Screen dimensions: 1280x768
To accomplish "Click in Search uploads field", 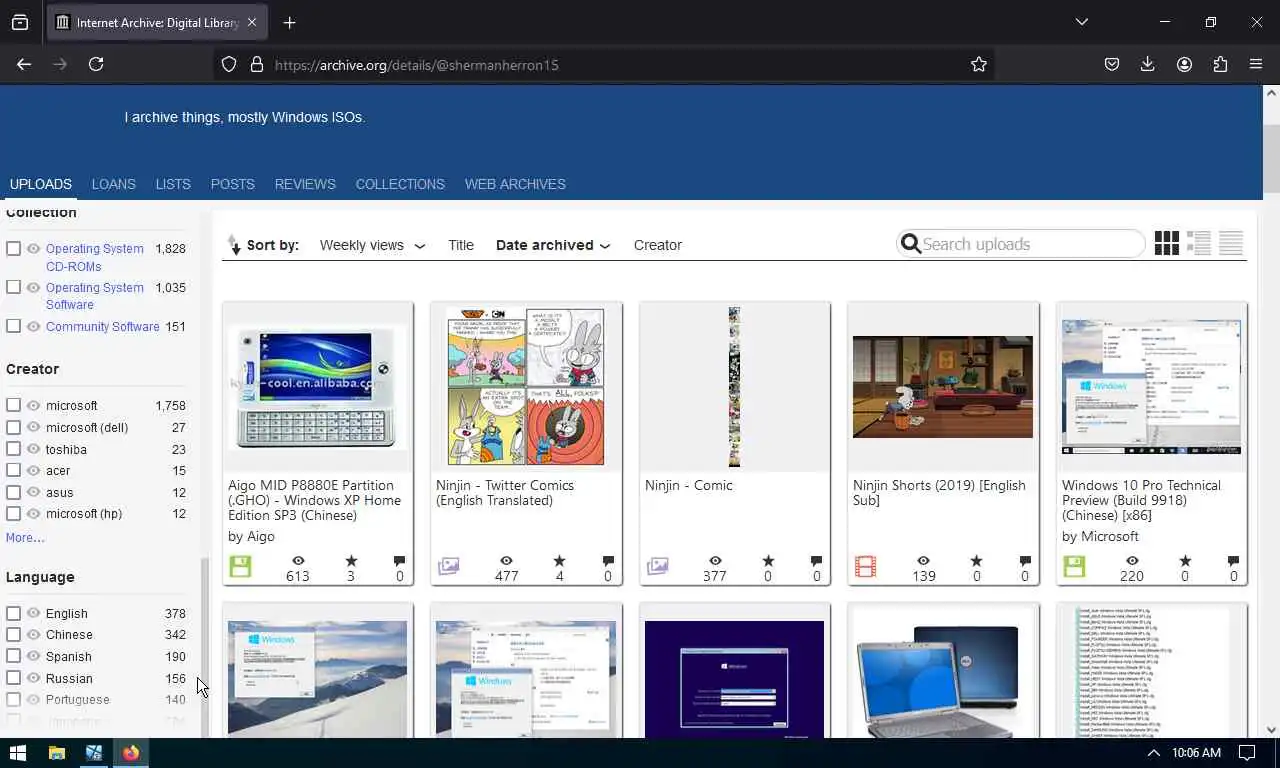I will (1020, 244).
